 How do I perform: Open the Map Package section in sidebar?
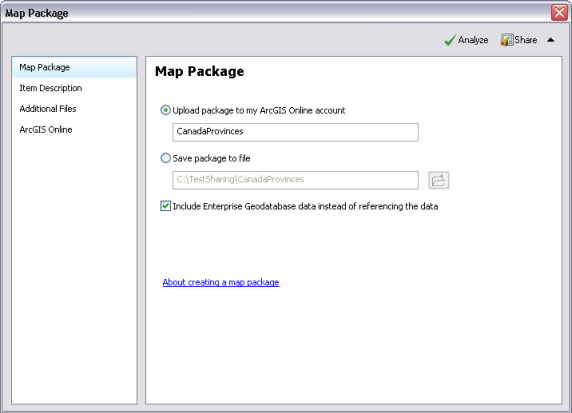pyautogui.click(x=74, y=67)
